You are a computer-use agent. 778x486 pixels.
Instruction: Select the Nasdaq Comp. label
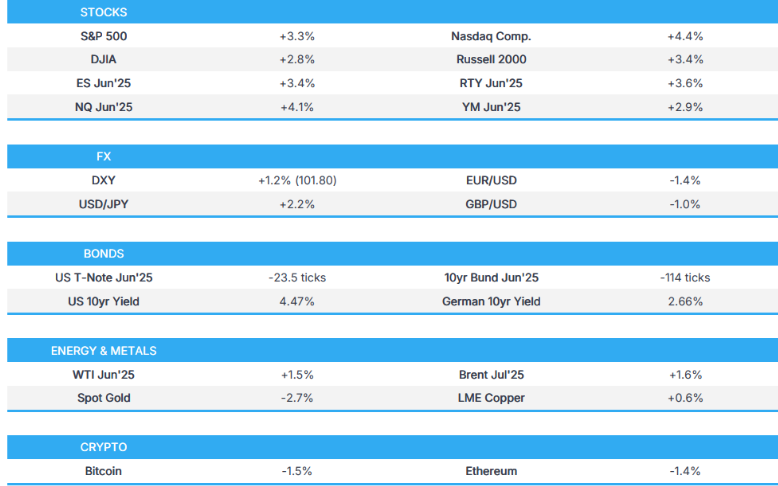[x=491, y=36]
